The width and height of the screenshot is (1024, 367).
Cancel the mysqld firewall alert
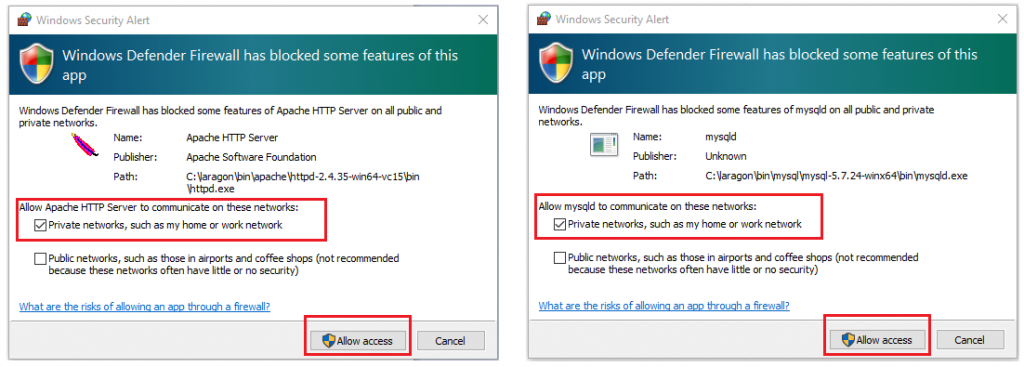[969, 340]
